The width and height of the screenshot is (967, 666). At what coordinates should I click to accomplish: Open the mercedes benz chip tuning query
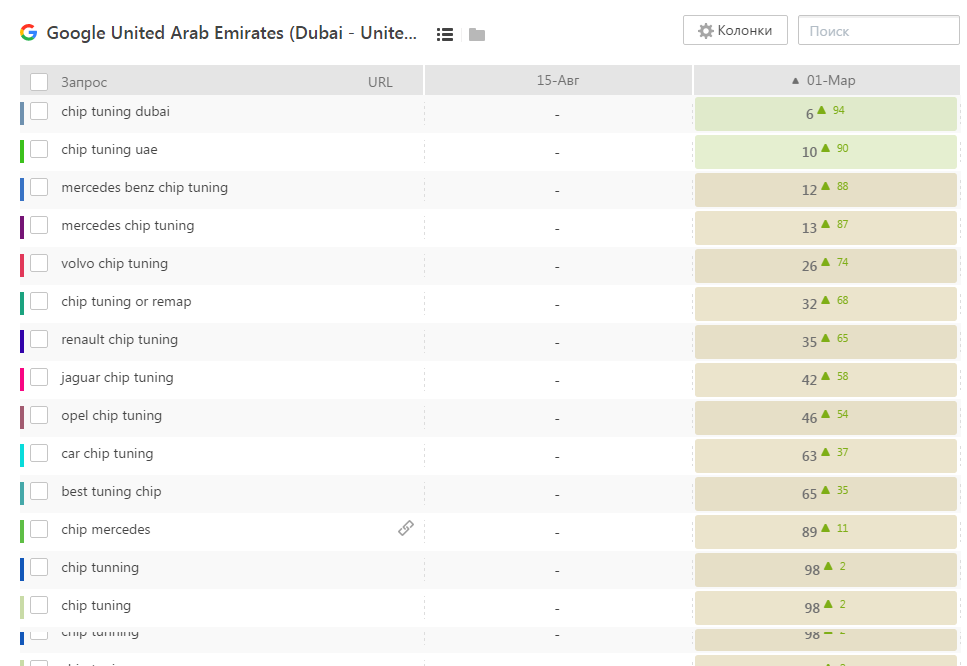point(144,187)
